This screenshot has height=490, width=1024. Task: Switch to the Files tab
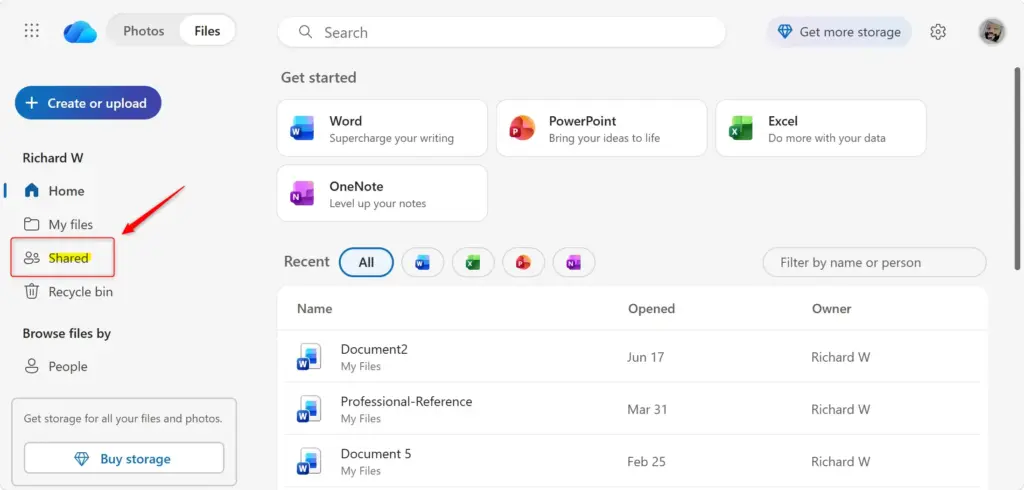click(207, 31)
